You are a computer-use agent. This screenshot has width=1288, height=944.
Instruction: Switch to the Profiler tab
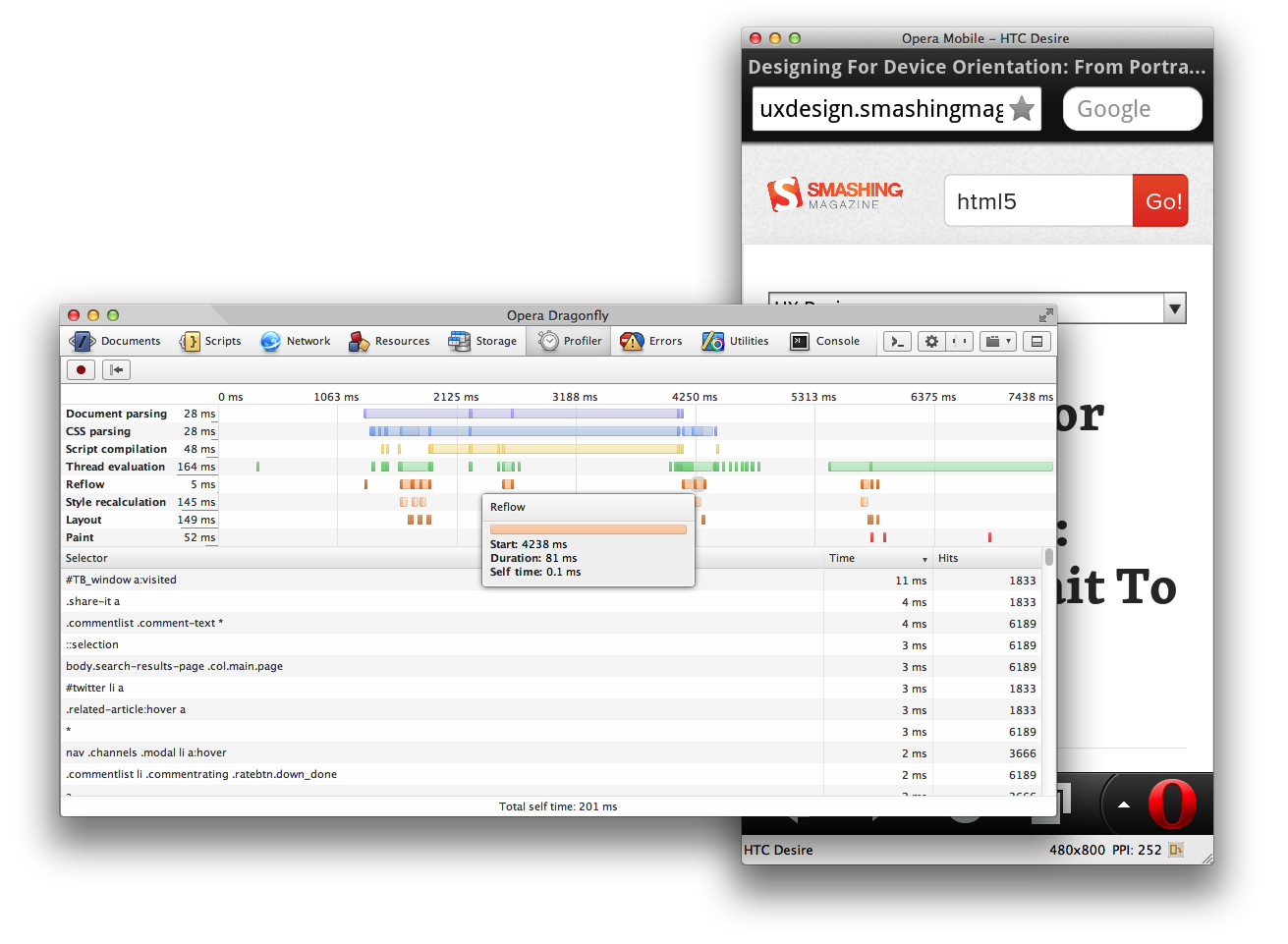pyautogui.click(x=568, y=341)
